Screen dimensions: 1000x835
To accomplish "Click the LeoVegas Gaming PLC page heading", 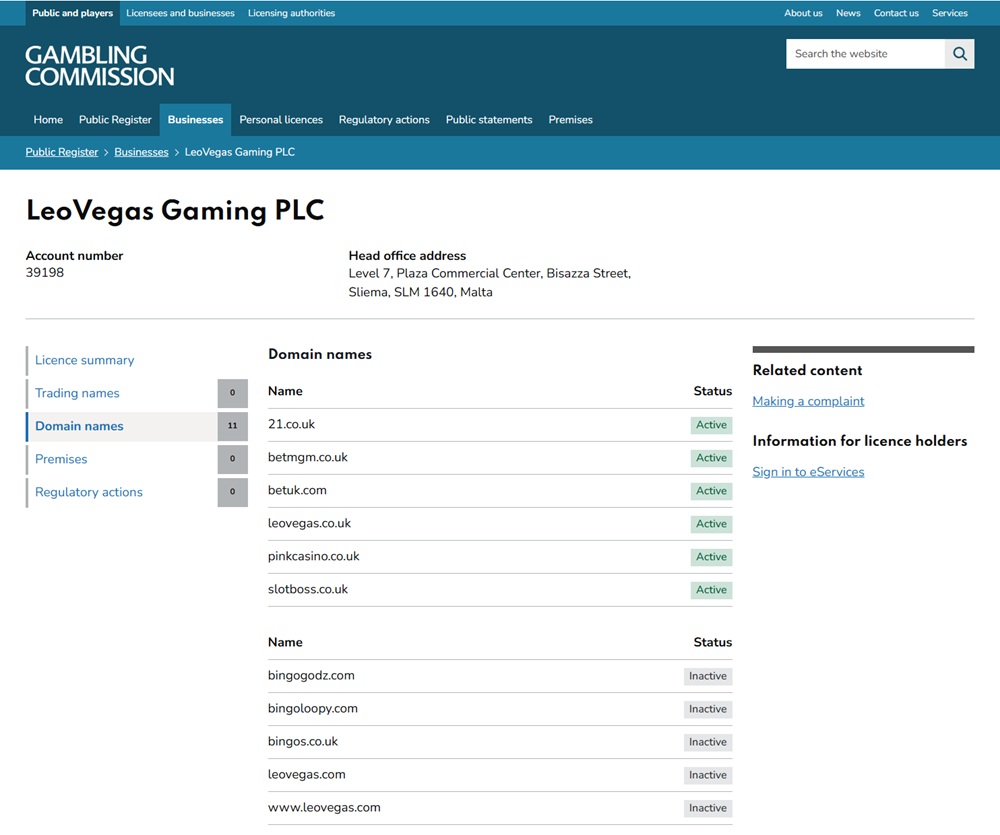I will 175,211.
